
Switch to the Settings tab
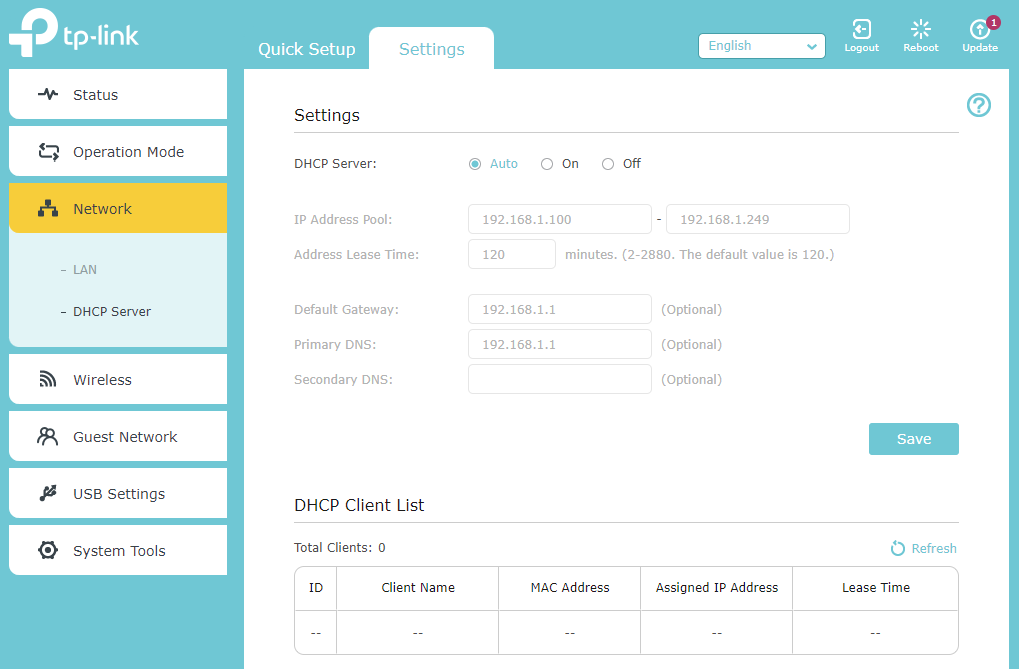pyautogui.click(x=432, y=49)
